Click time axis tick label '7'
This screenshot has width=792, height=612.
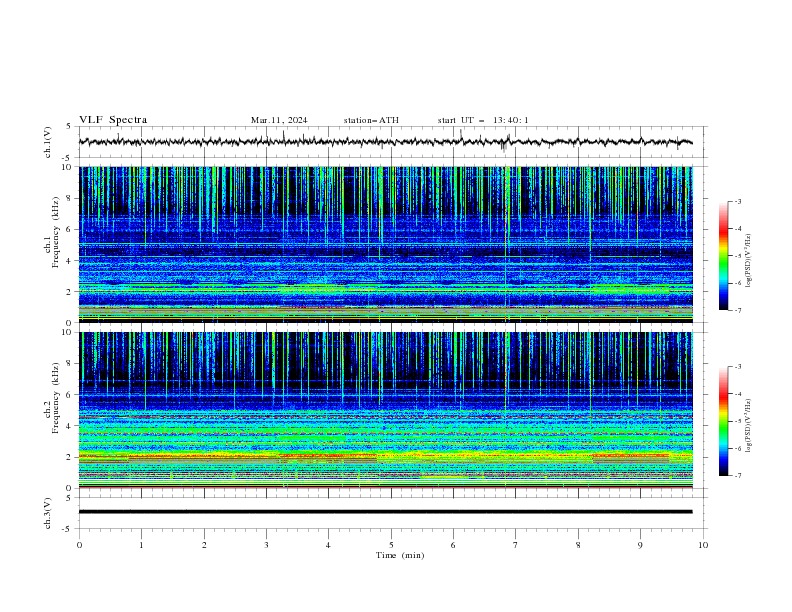pos(515,545)
